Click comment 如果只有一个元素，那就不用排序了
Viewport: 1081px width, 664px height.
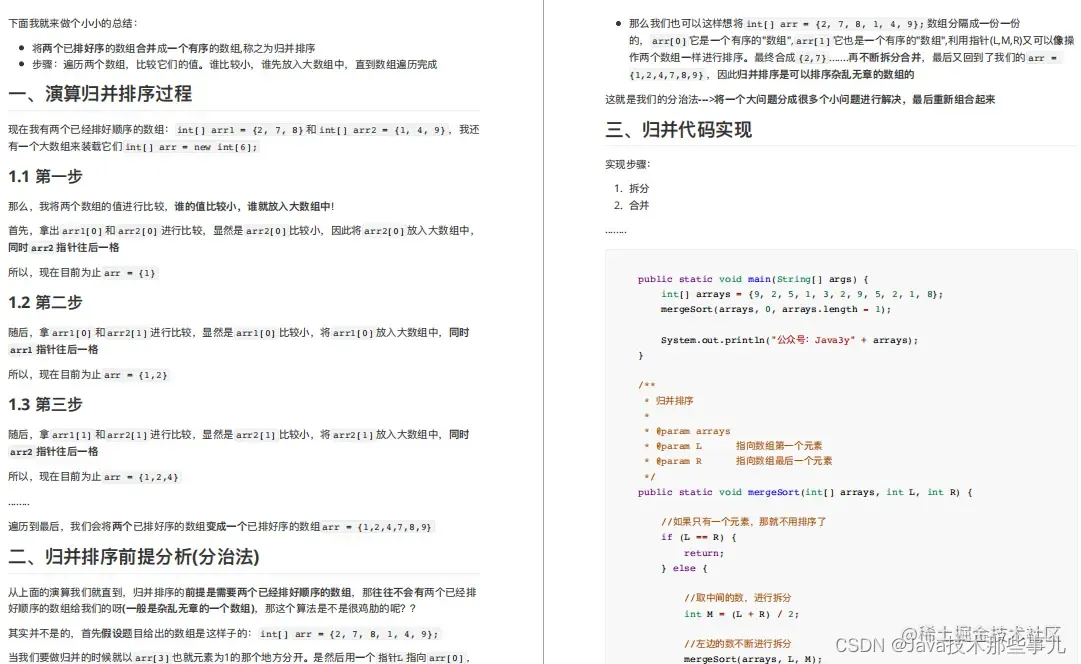[743, 522]
